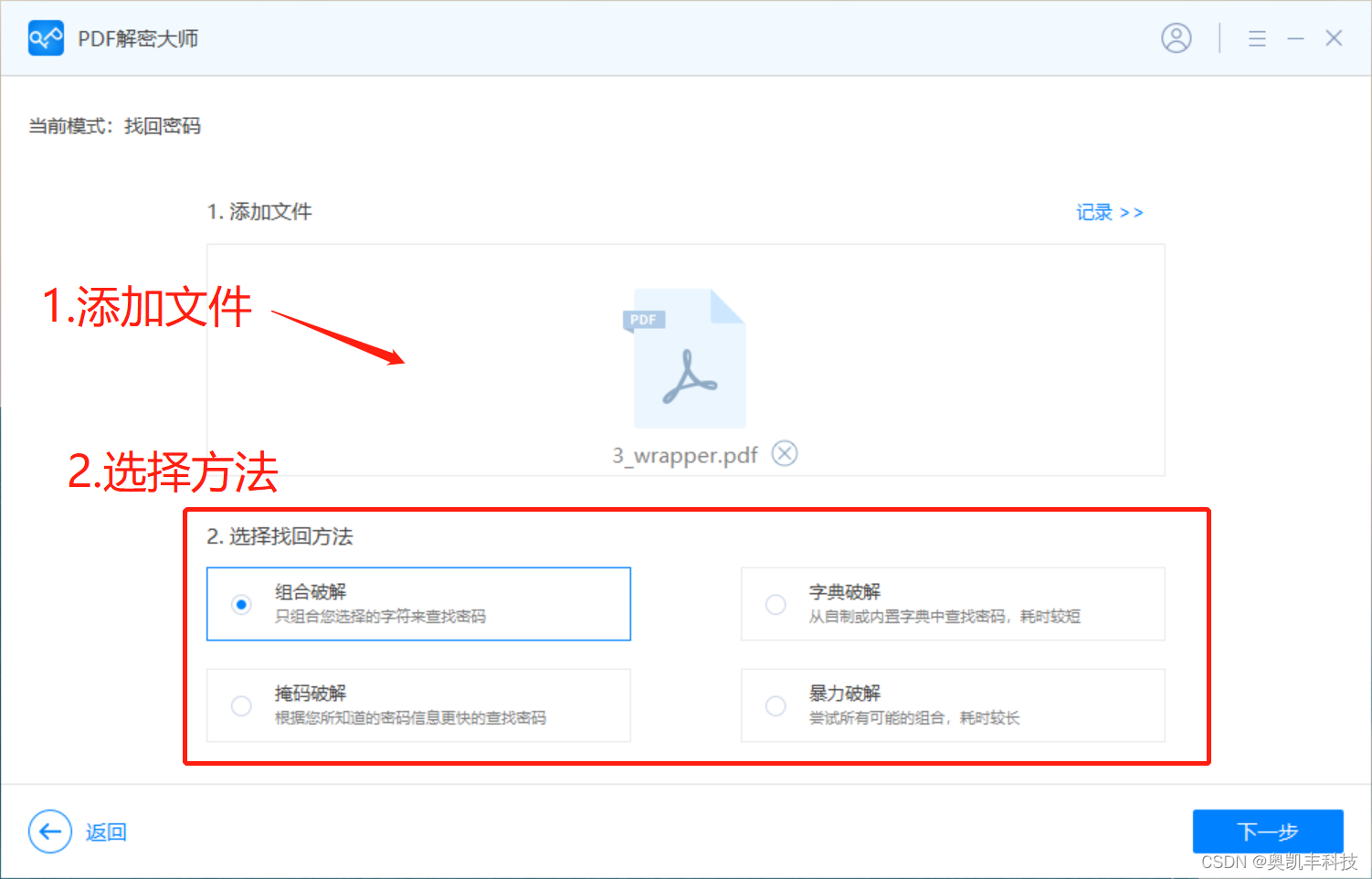Select the 字典破解 radio button
1372x879 pixels.
776,605
